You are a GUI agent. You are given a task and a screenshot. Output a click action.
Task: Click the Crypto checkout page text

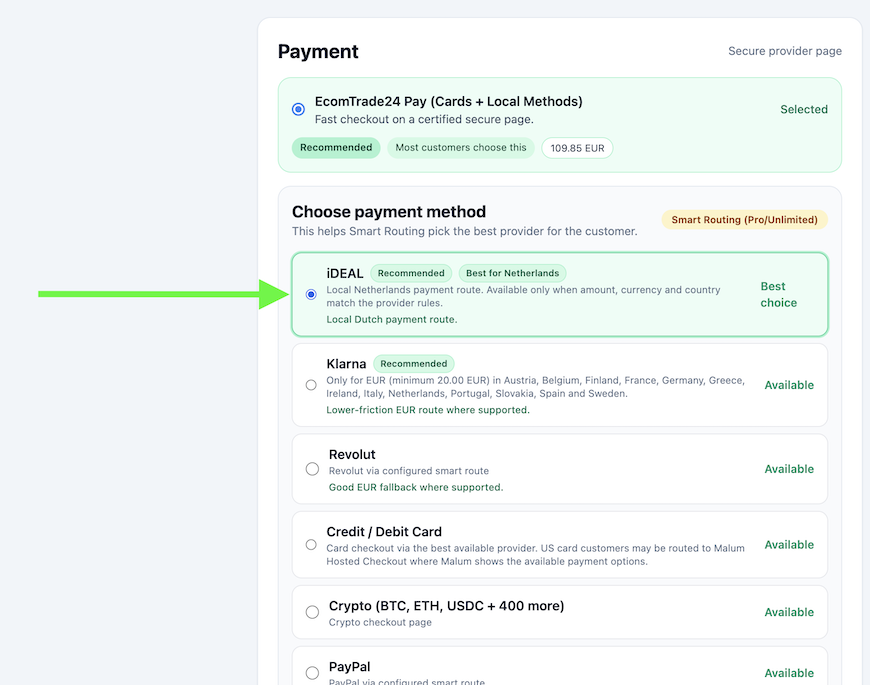[380, 622]
